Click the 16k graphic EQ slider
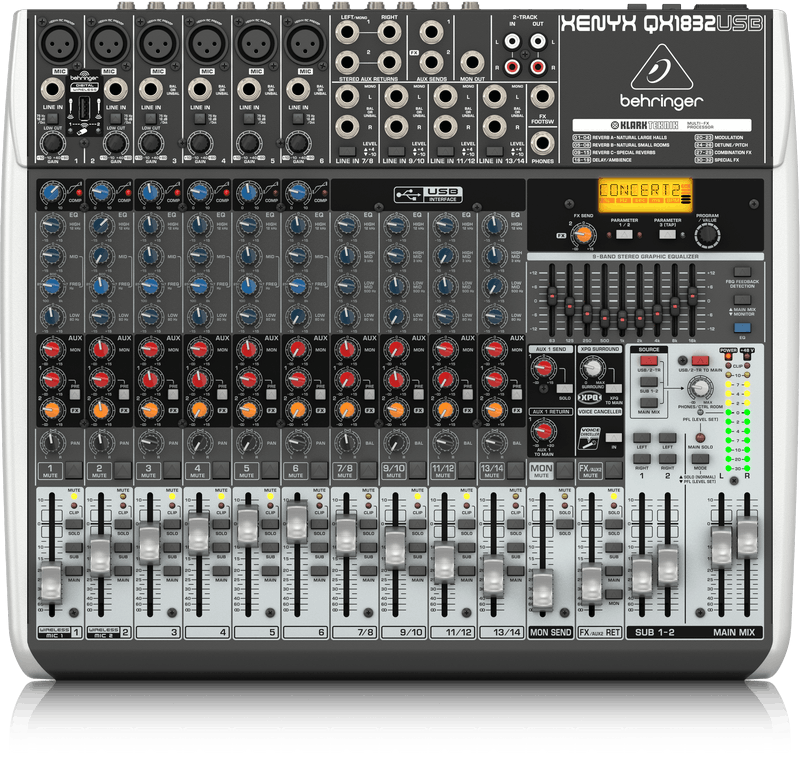The height and width of the screenshot is (763, 800). pyautogui.click(x=692, y=296)
